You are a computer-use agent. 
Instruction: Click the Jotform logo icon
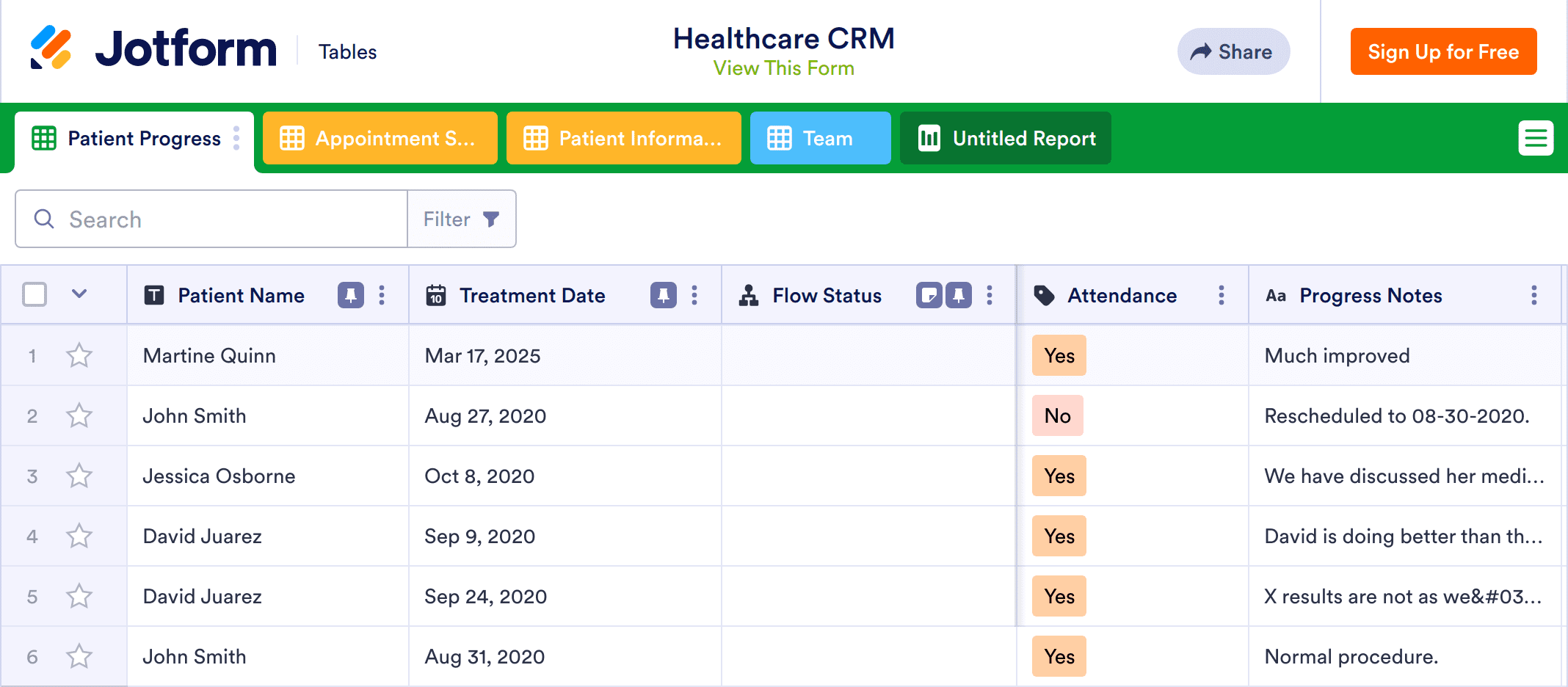click(51, 48)
